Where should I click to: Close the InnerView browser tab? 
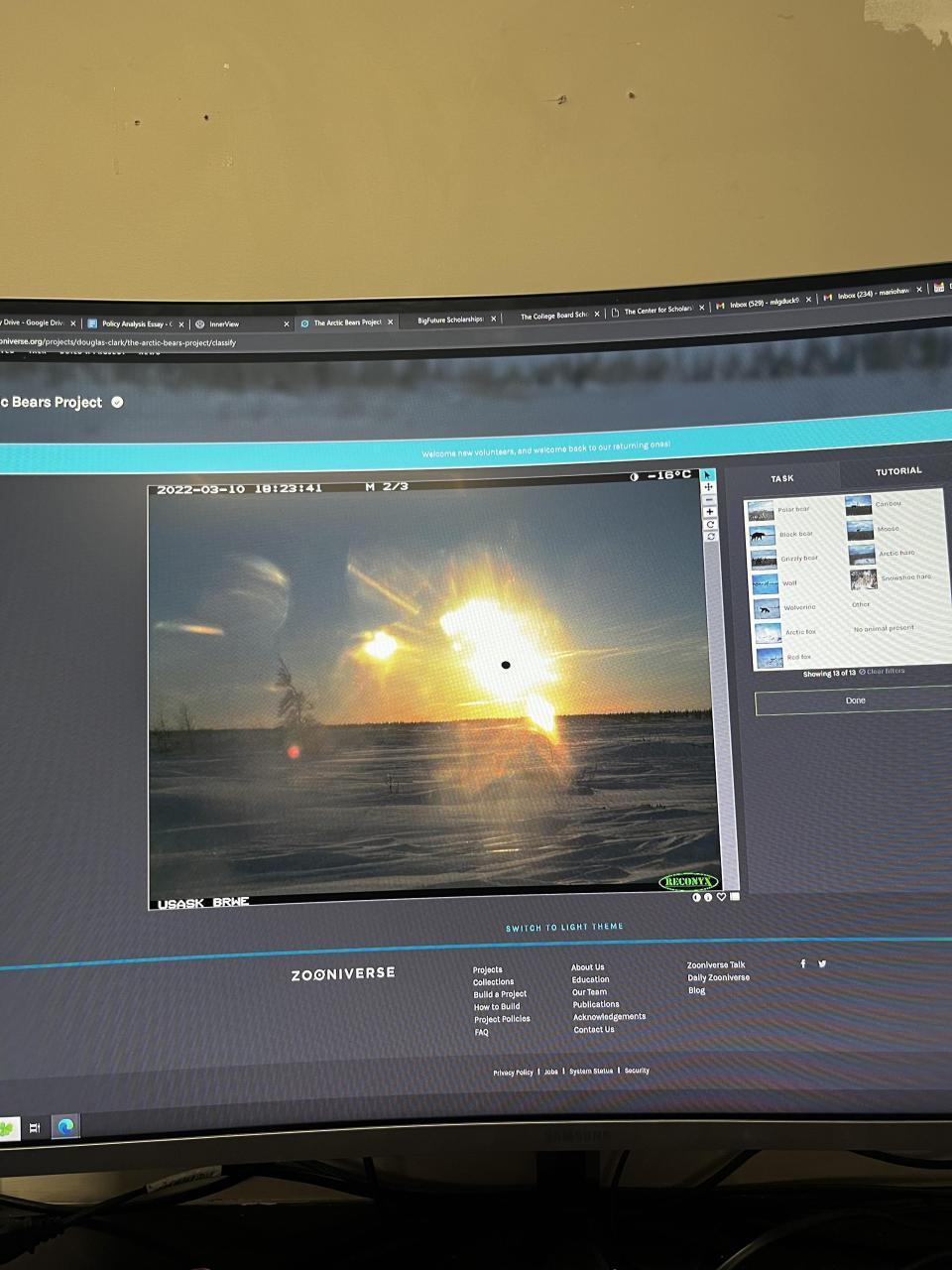(x=287, y=324)
